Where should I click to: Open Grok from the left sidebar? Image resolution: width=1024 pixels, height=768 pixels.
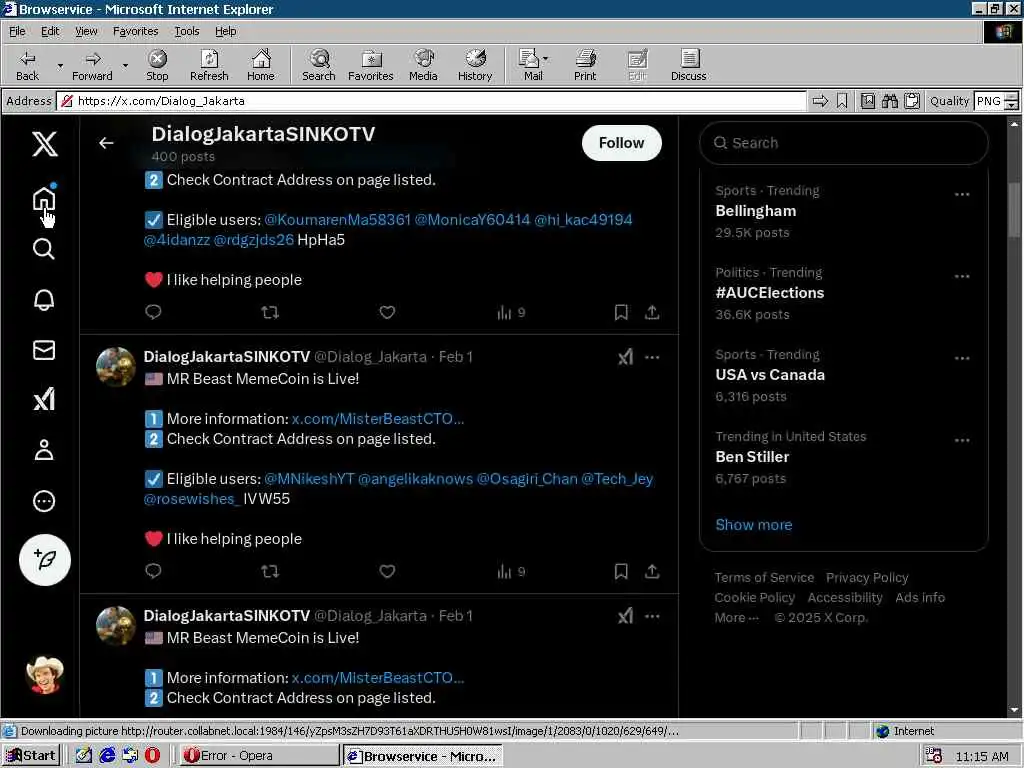tap(44, 400)
